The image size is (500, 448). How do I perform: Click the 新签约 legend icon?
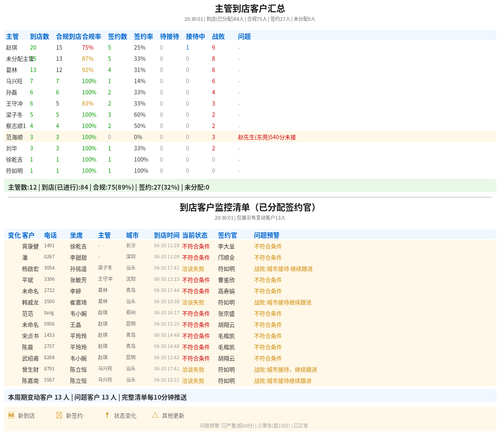tap(59, 415)
